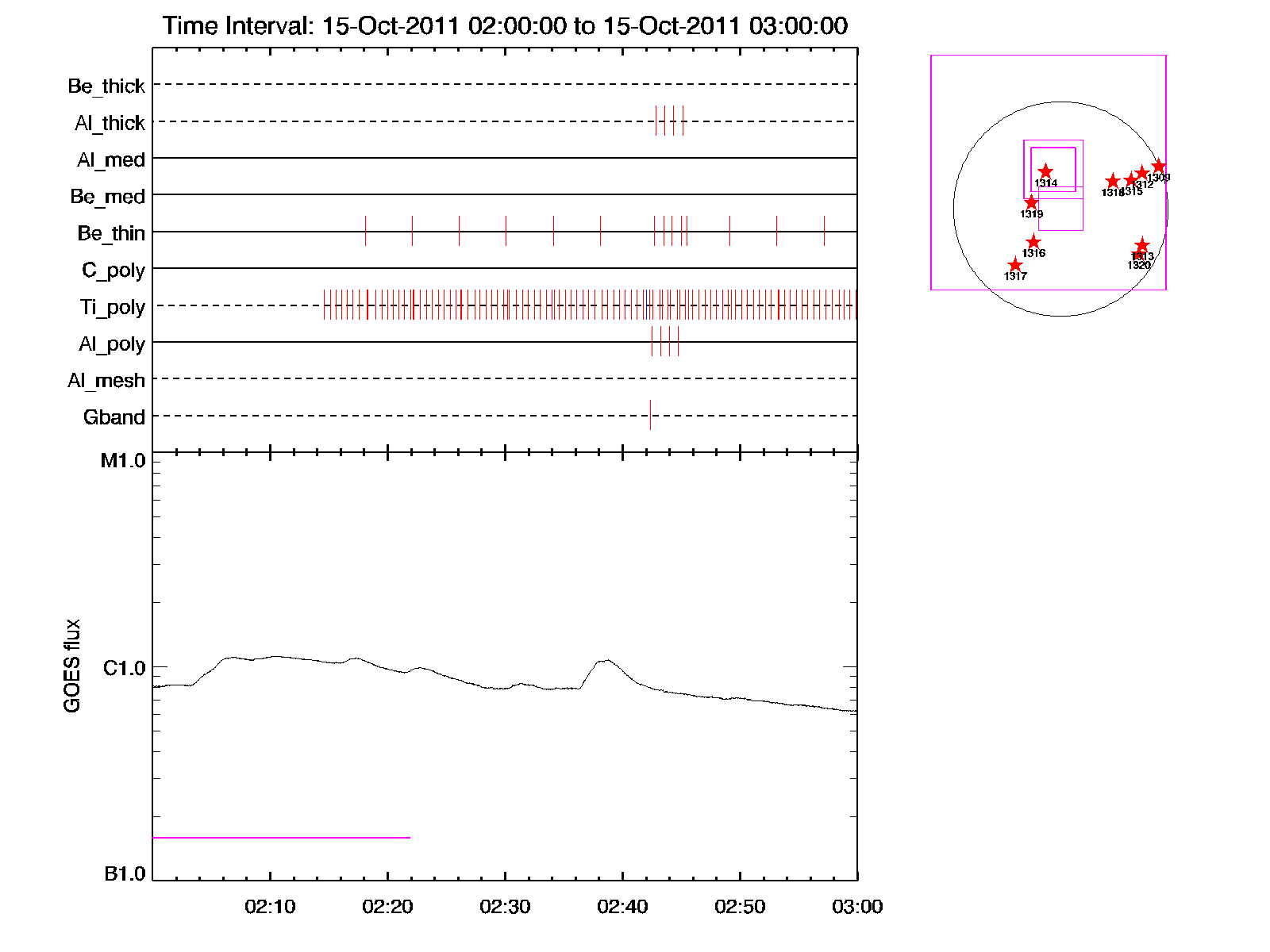Click the red star above label 1316
This screenshot has width=1270, height=952.
point(1033,242)
